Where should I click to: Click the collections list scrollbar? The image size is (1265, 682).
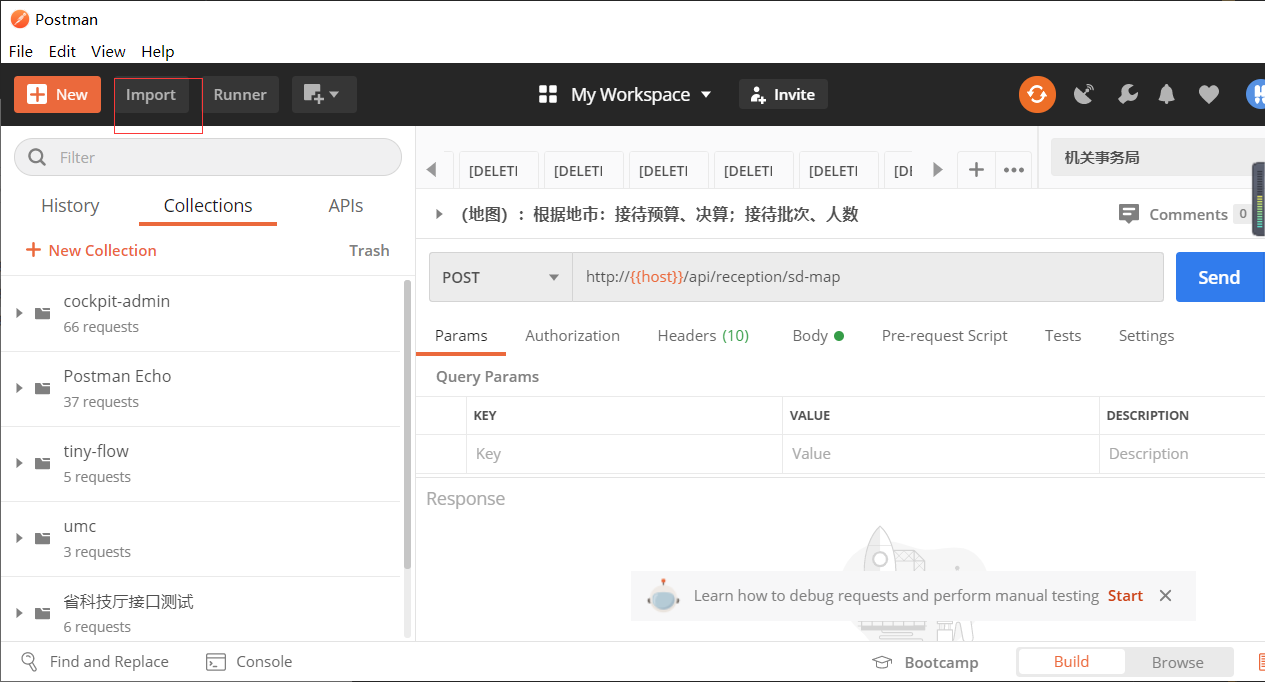pos(407,425)
